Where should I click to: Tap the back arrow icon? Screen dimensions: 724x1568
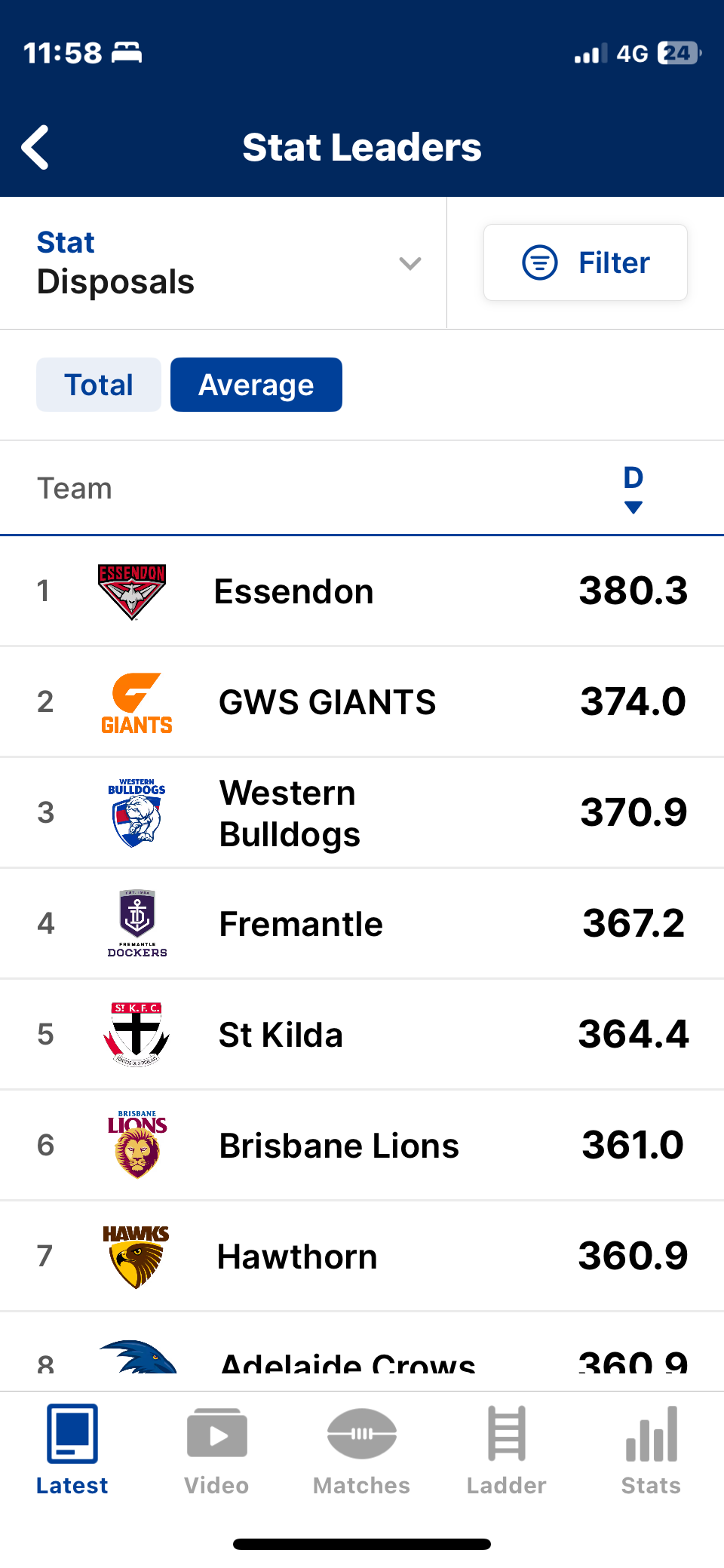pyautogui.click(x=35, y=147)
